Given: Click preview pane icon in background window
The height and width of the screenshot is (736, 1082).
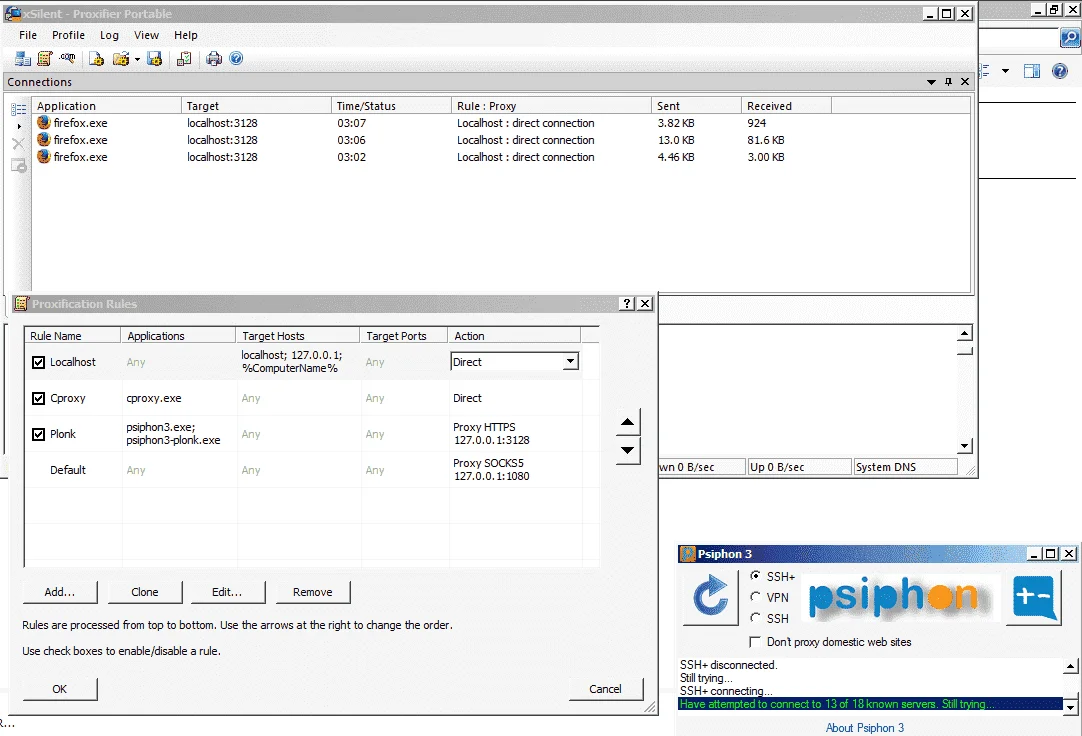Looking at the screenshot, I should pos(1032,71).
